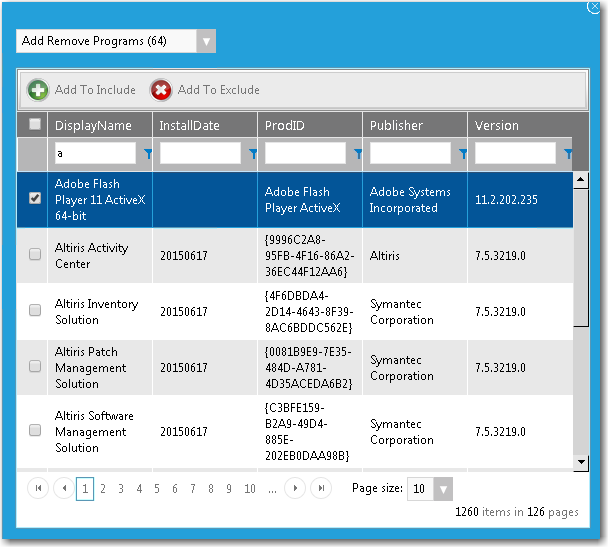The height and width of the screenshot is (547, 608).
Task: Click the more pages ellipsis link
Action: click(x=272, y=489)
